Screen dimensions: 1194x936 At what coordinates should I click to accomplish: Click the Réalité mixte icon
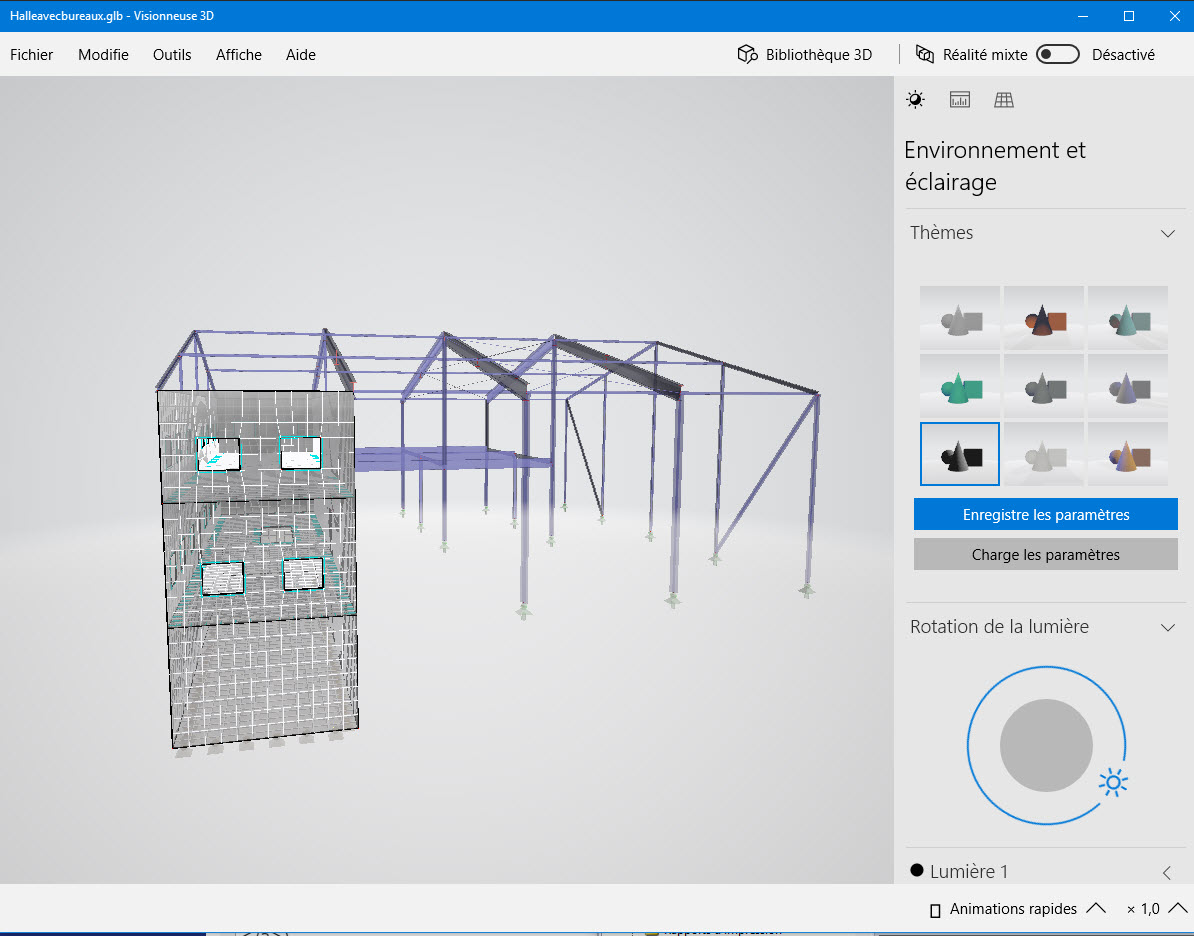tap(924, 54)
